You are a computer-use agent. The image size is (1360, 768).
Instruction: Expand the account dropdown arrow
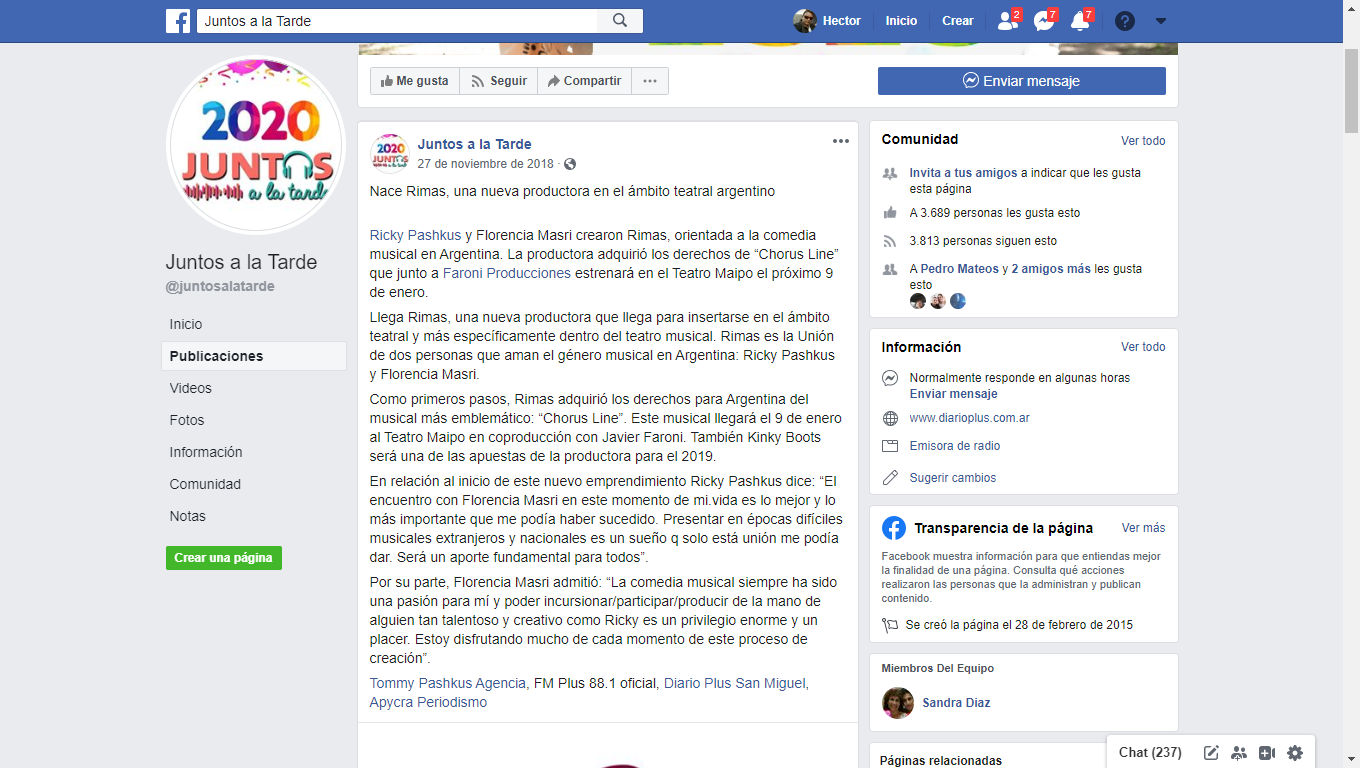(1161, 21)
